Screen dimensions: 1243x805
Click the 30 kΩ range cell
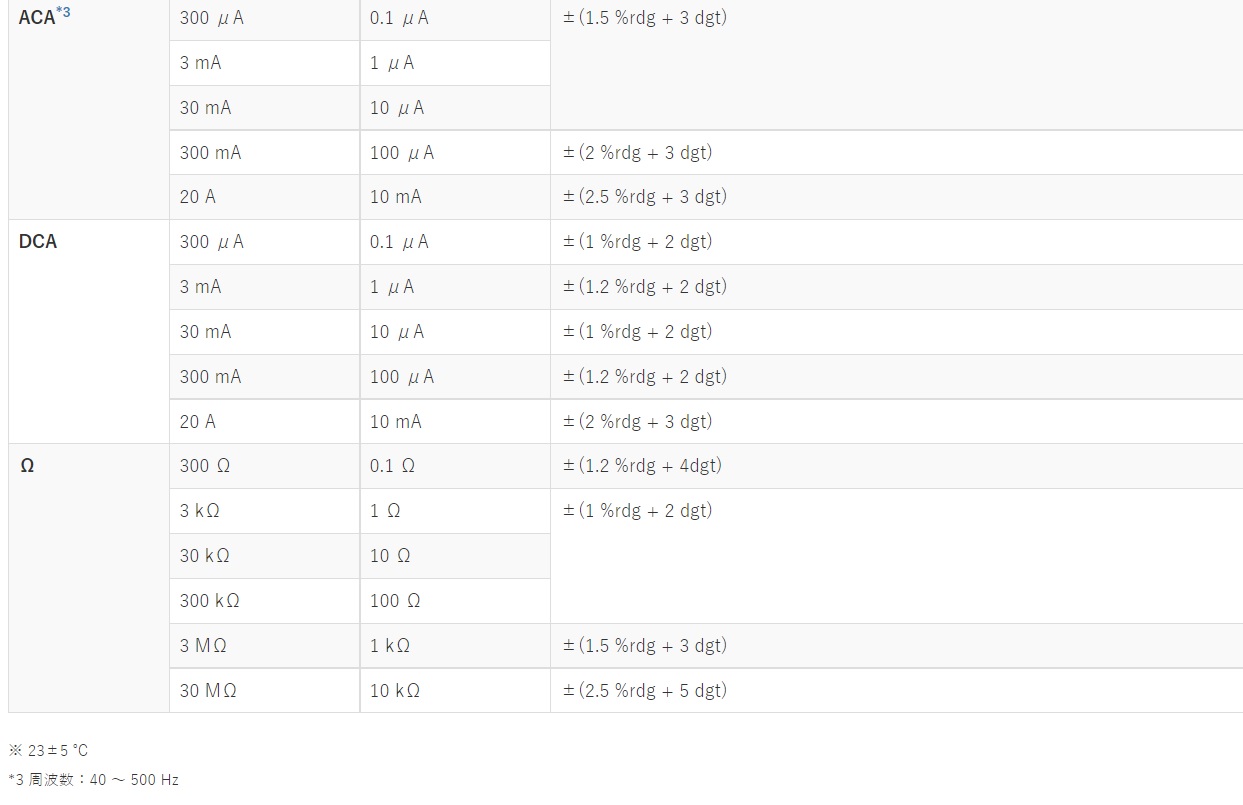[265, 556]
